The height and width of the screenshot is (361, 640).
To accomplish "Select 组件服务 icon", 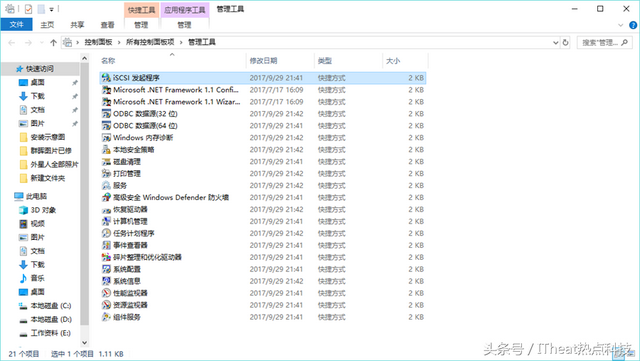I will point(106,317).
